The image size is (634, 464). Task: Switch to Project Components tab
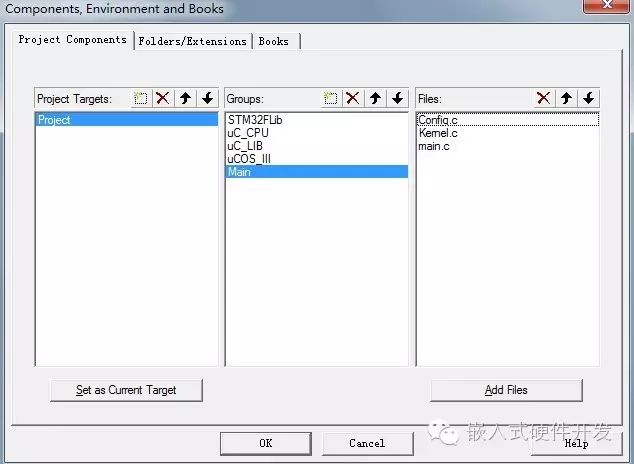73,40
